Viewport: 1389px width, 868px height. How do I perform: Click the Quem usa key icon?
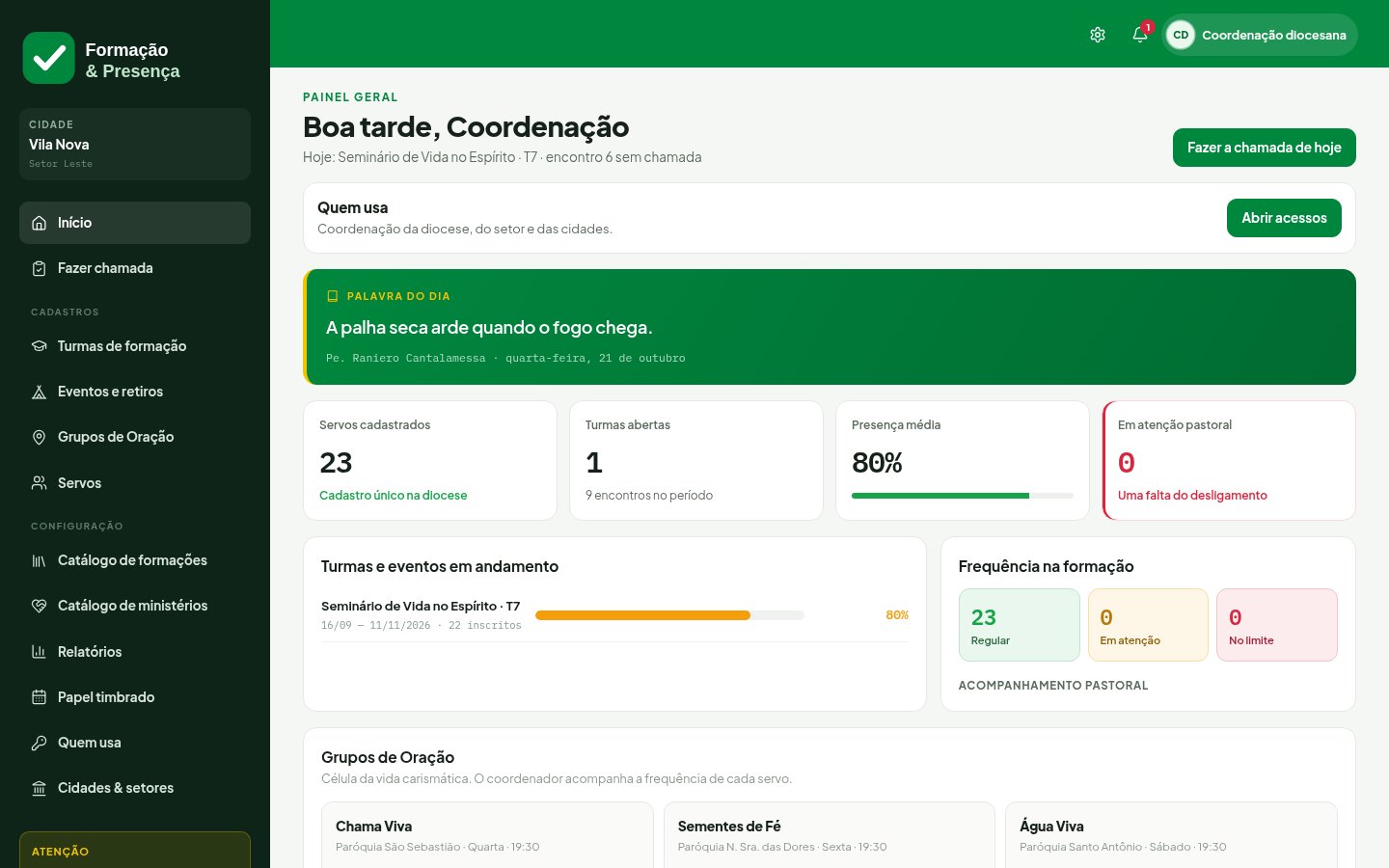click(40, 743)
